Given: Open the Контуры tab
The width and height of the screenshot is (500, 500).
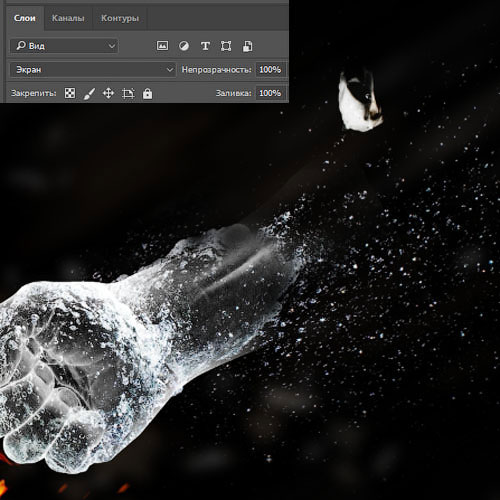Looking at the screenshot, I should click(x=120, y=18).
